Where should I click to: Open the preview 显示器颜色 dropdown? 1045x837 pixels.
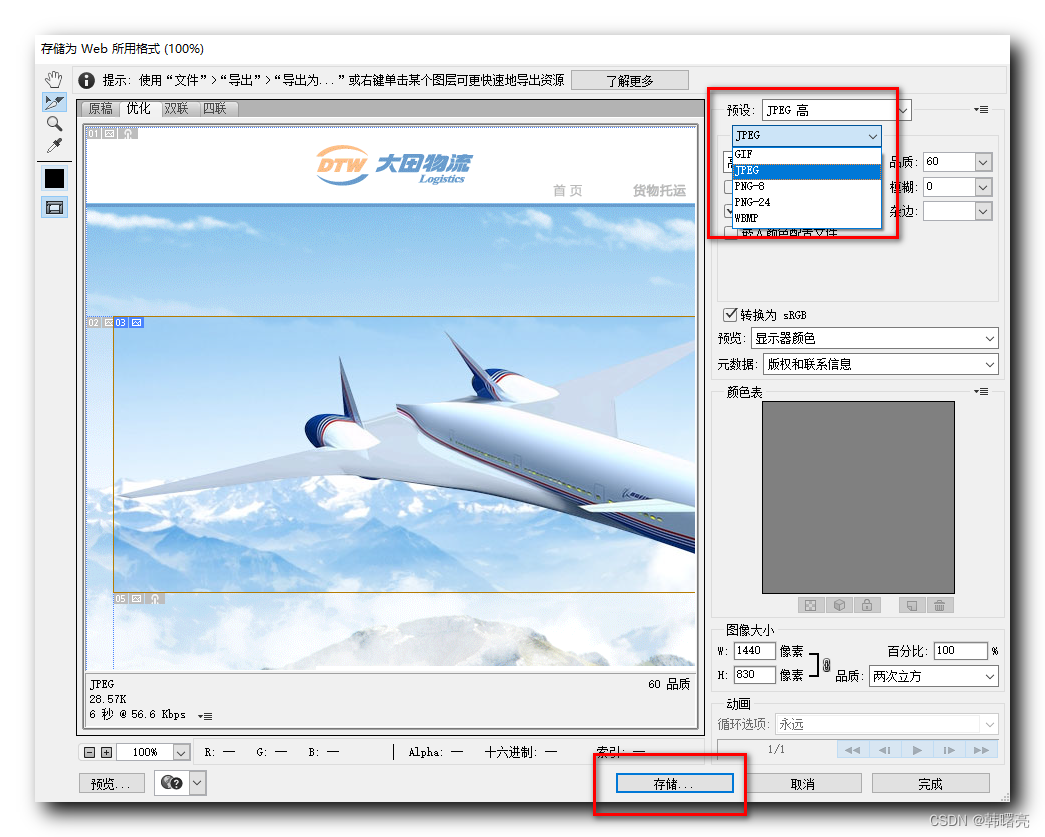(874, 339)
